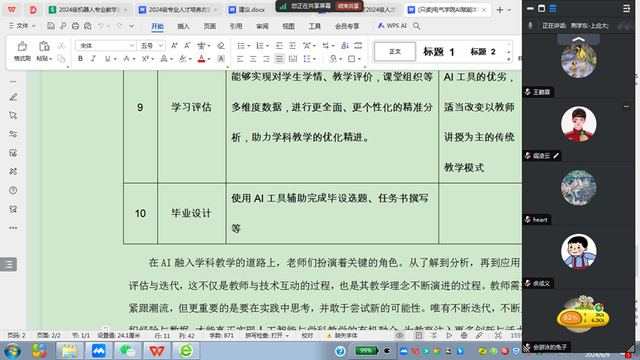Expand the bullet list dropdown arrow
The image size is (640, 360).
(x=249, y=46)
